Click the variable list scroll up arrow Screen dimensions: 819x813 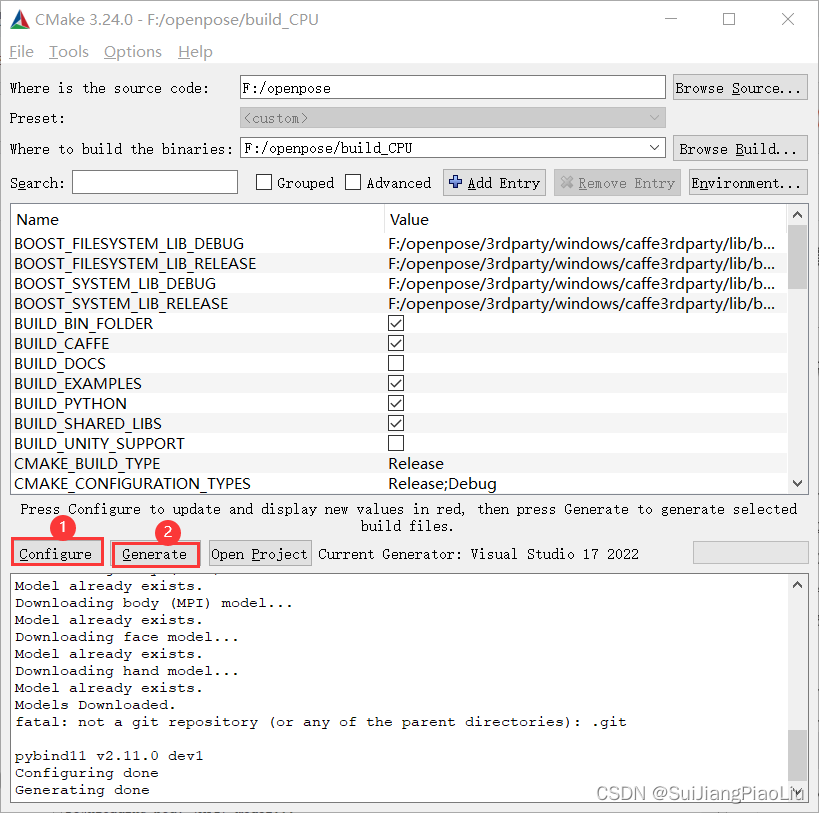point(797,215)
